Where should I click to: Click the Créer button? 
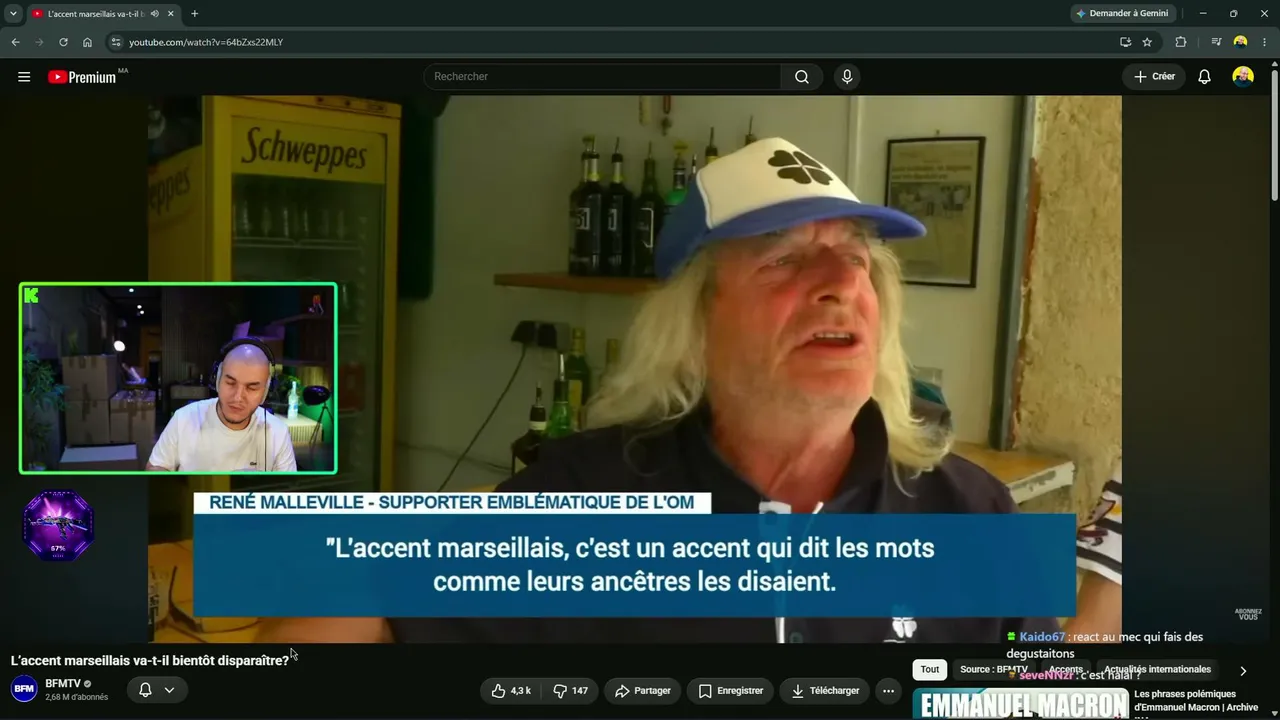click(1154, 77)
